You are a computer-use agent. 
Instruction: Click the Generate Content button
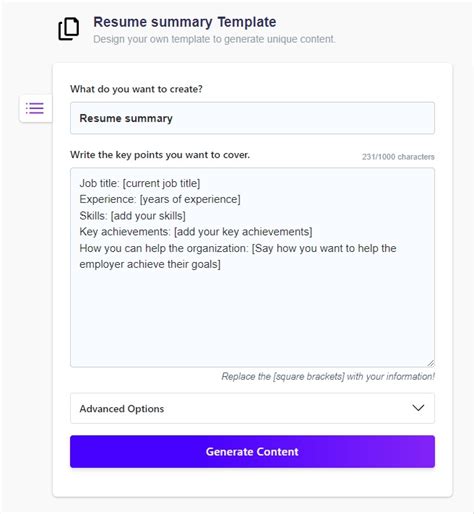point(252,451)
